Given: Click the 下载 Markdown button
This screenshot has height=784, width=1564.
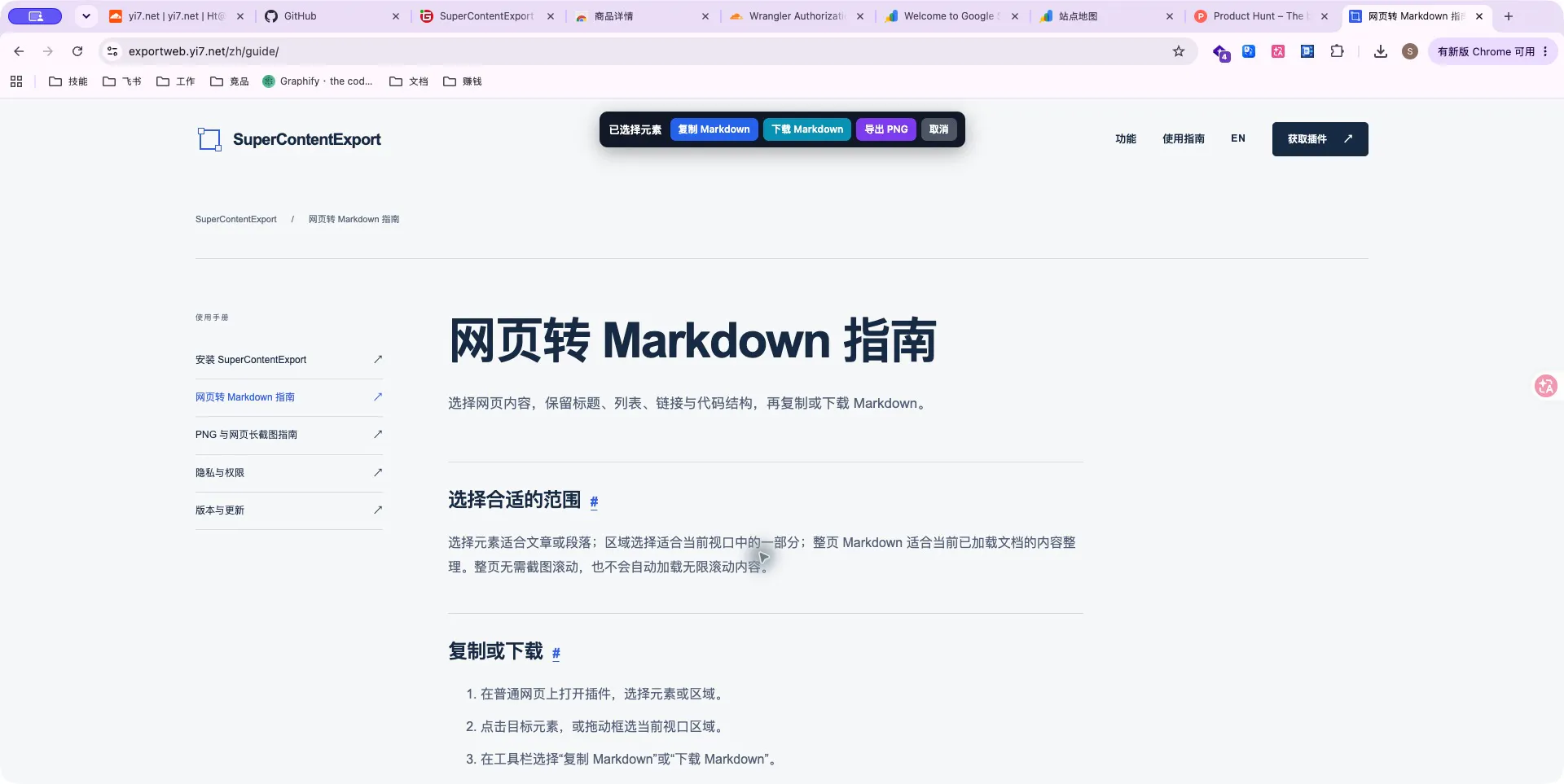Looking at the screenshot, I should pyautogui.click(x=807, y=129).
